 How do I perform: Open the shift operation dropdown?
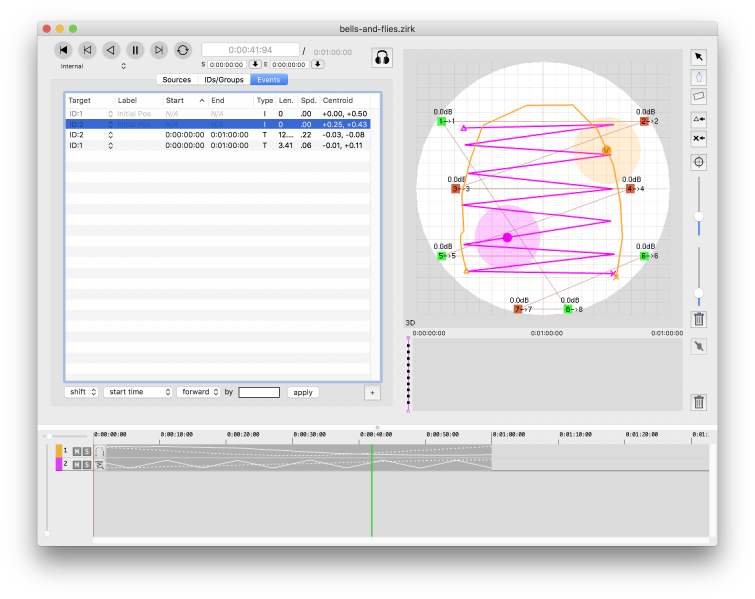pos(82,392)
